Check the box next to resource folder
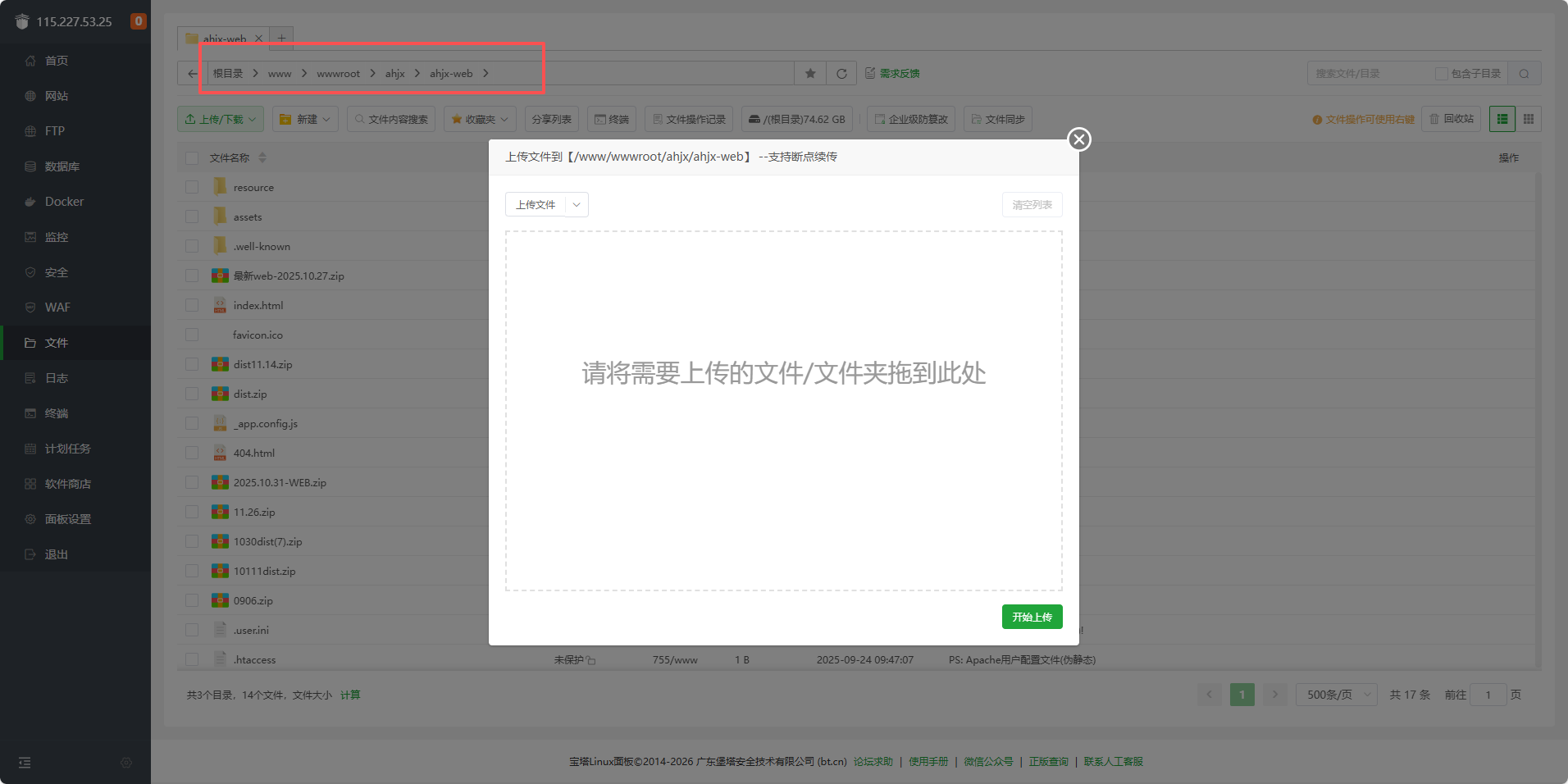This screenshot has height=784, width=1568. [x=192, y=187]
